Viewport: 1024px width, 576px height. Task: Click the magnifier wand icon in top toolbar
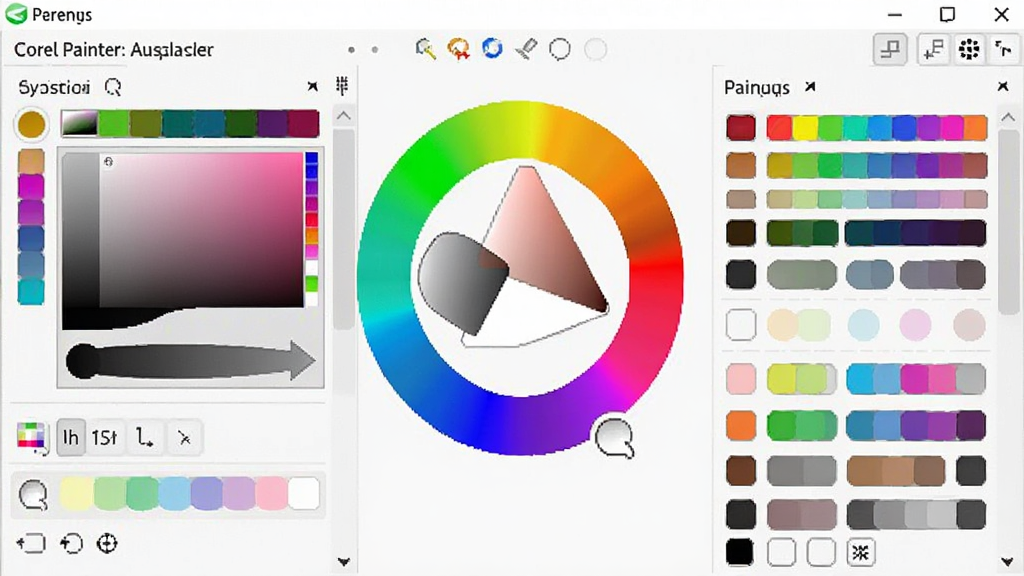coord(426,49)
